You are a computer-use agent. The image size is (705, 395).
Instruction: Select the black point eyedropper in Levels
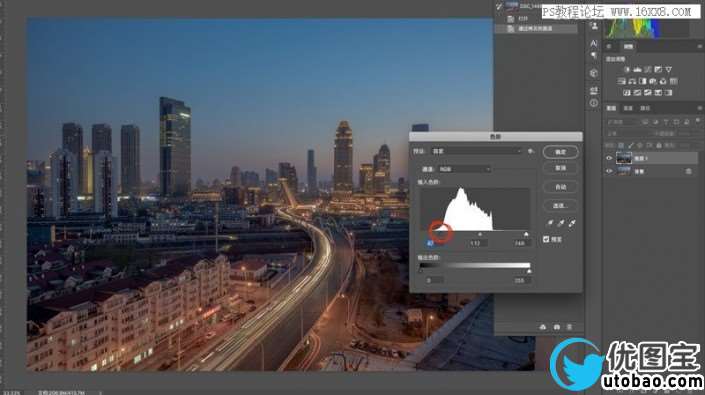point(550,223)
